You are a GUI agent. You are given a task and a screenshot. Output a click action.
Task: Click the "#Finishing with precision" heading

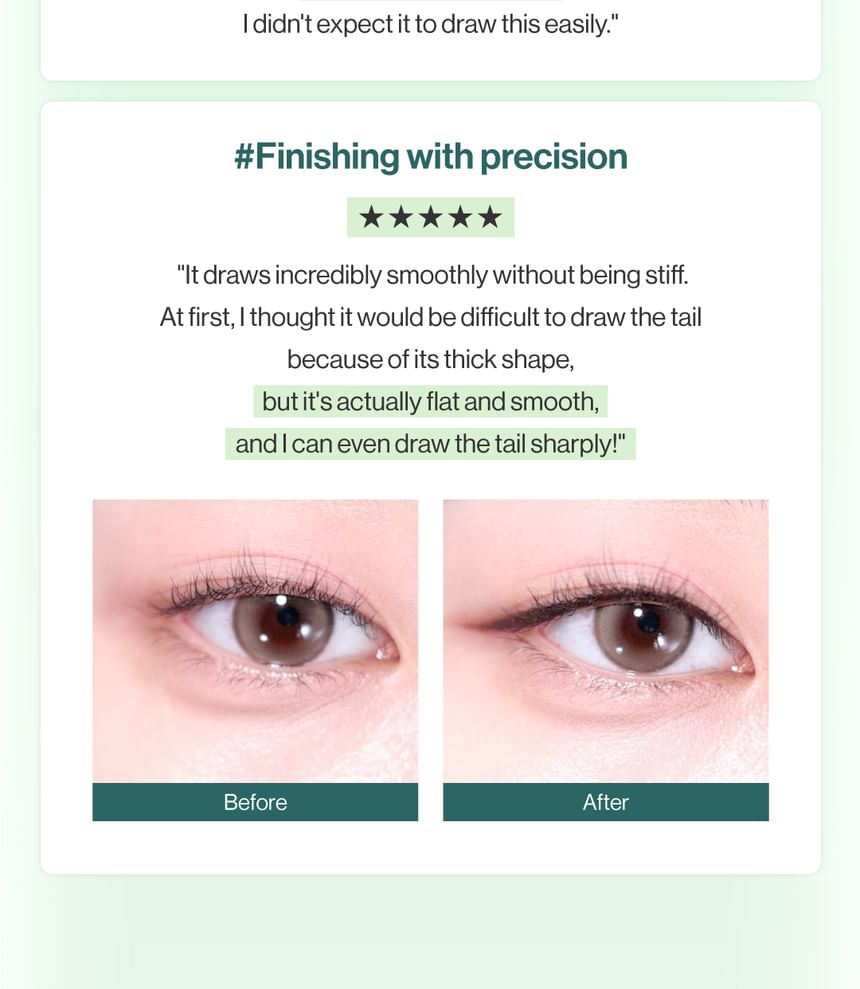pos(430,157)
